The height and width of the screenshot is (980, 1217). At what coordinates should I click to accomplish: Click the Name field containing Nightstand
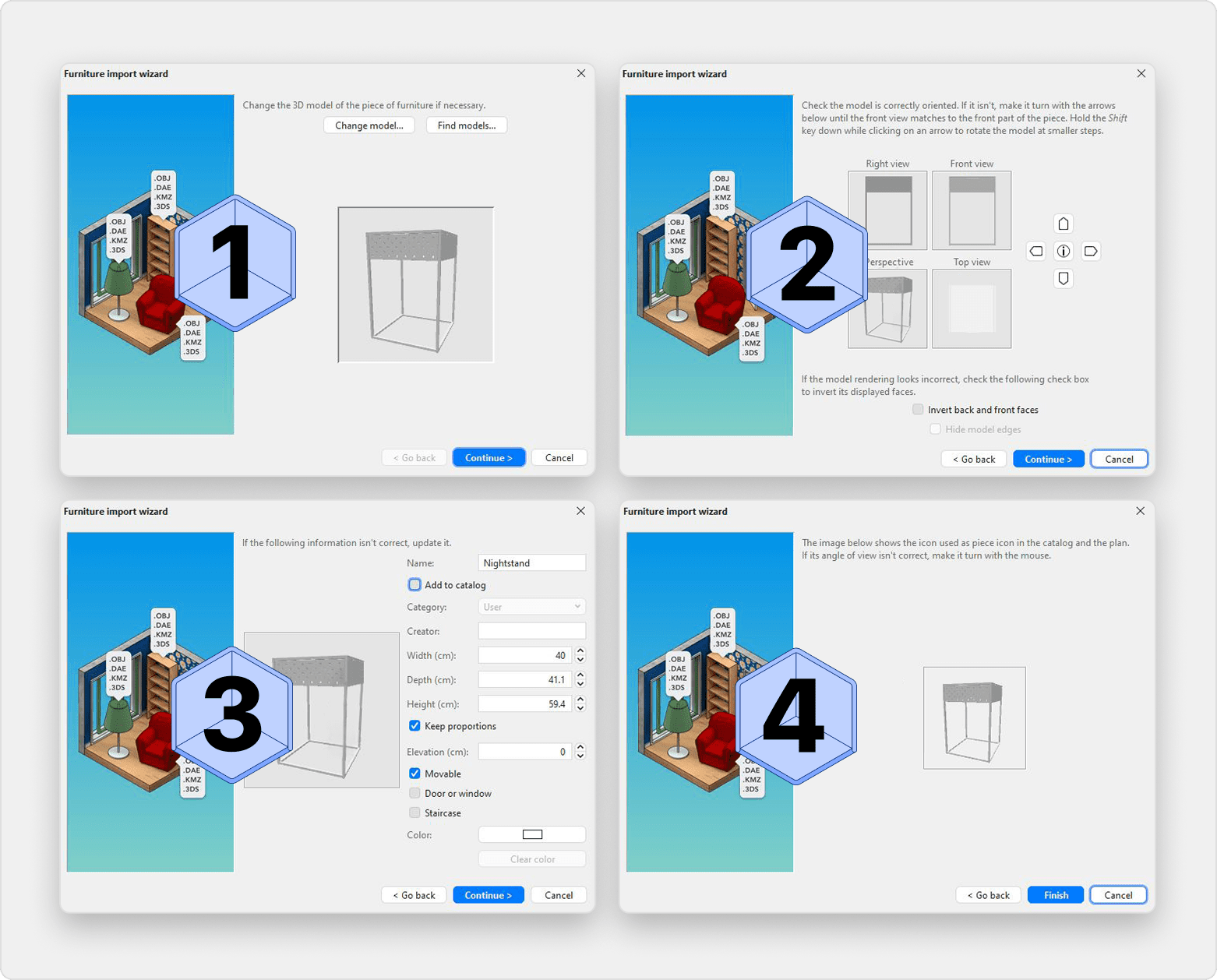click(x=531, y=563)
